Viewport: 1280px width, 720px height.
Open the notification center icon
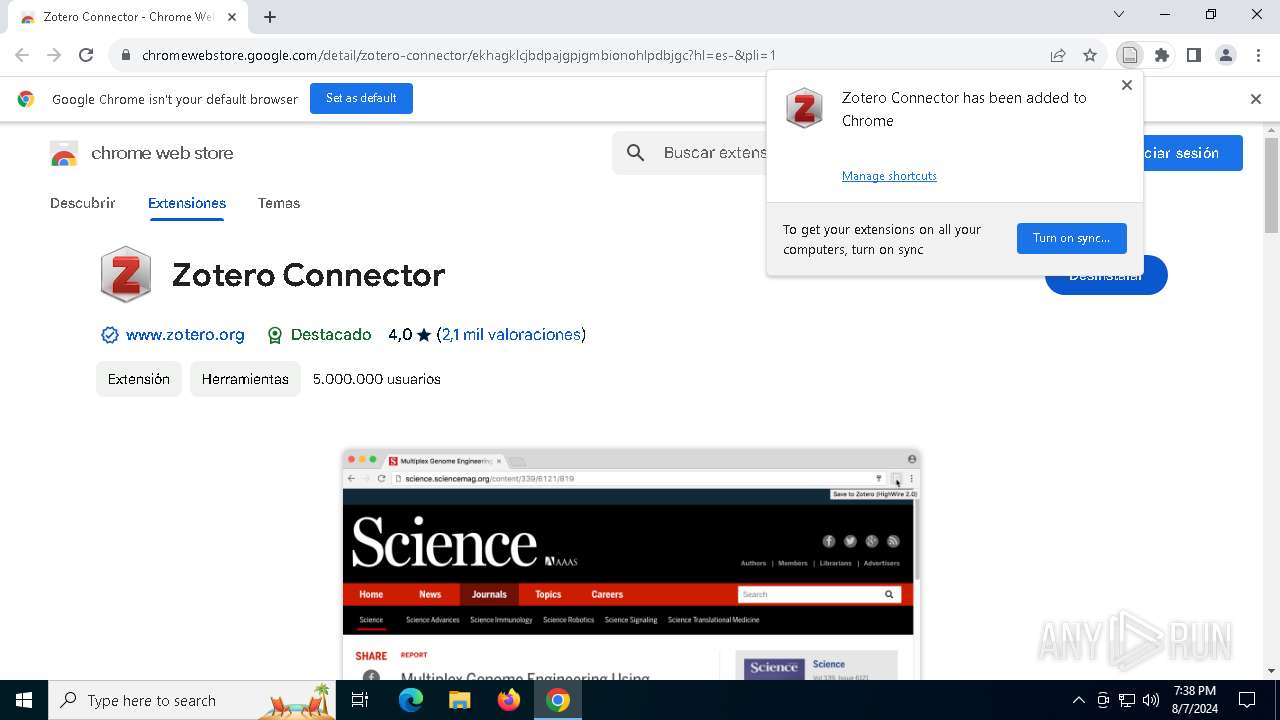1247,700
